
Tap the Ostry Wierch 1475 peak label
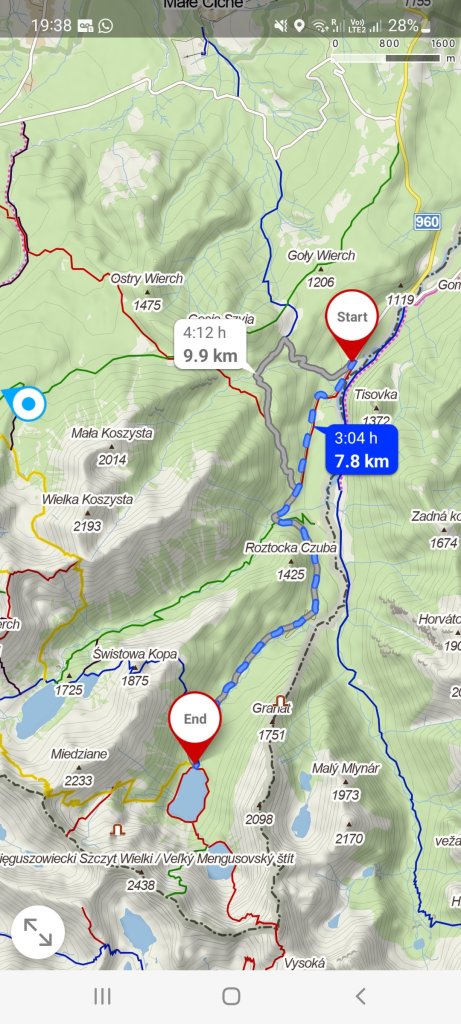147,291
